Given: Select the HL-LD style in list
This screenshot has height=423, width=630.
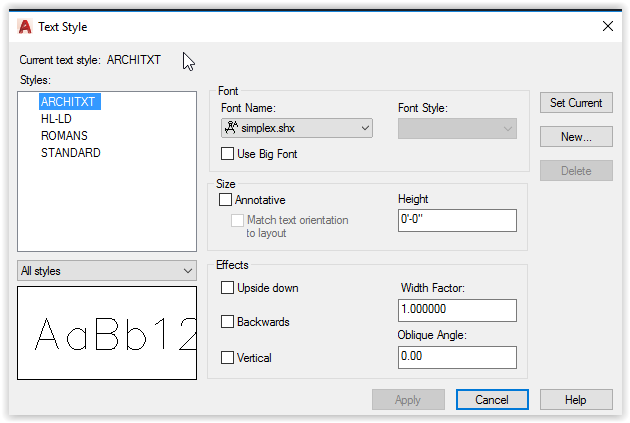Looking at the screenshot, I should tap(56, 119).
